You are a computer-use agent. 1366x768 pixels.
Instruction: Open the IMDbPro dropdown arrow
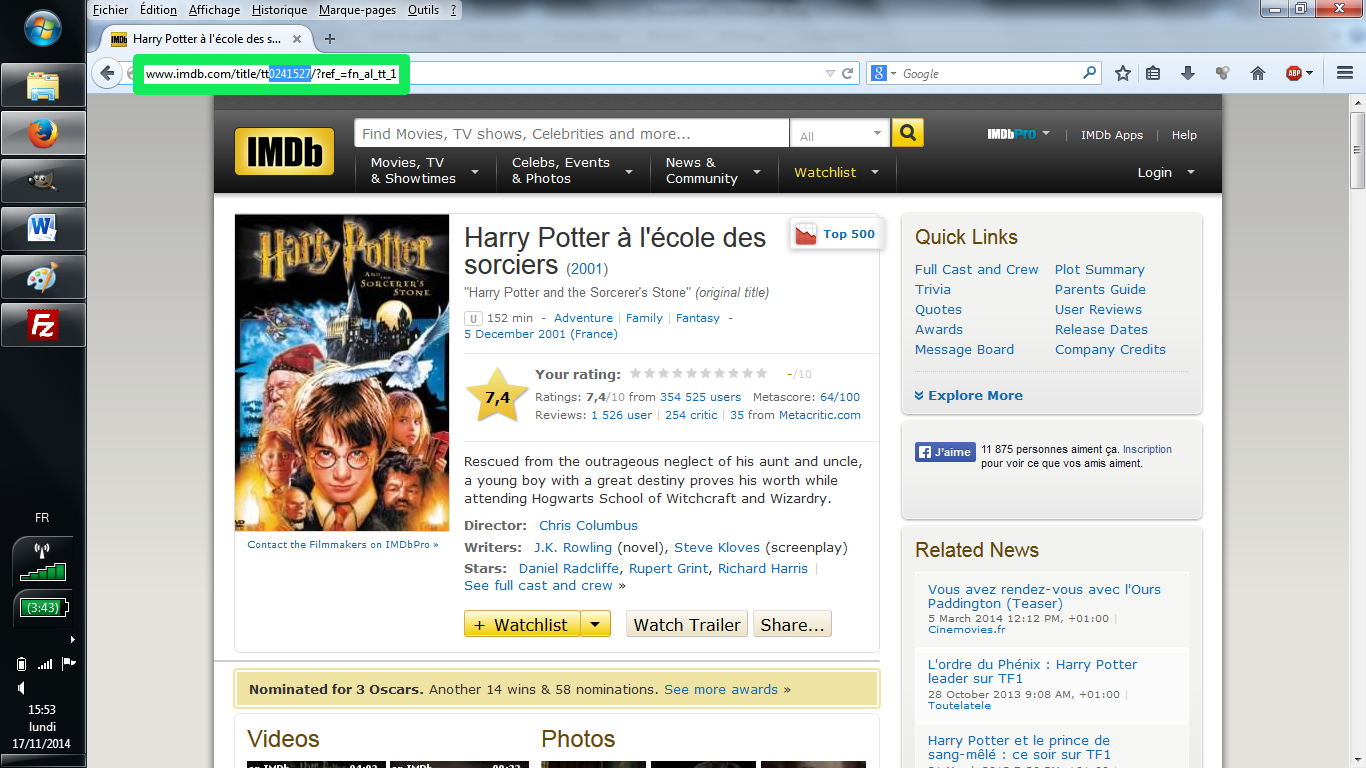pyautogui.click(x=1046, y=133)
